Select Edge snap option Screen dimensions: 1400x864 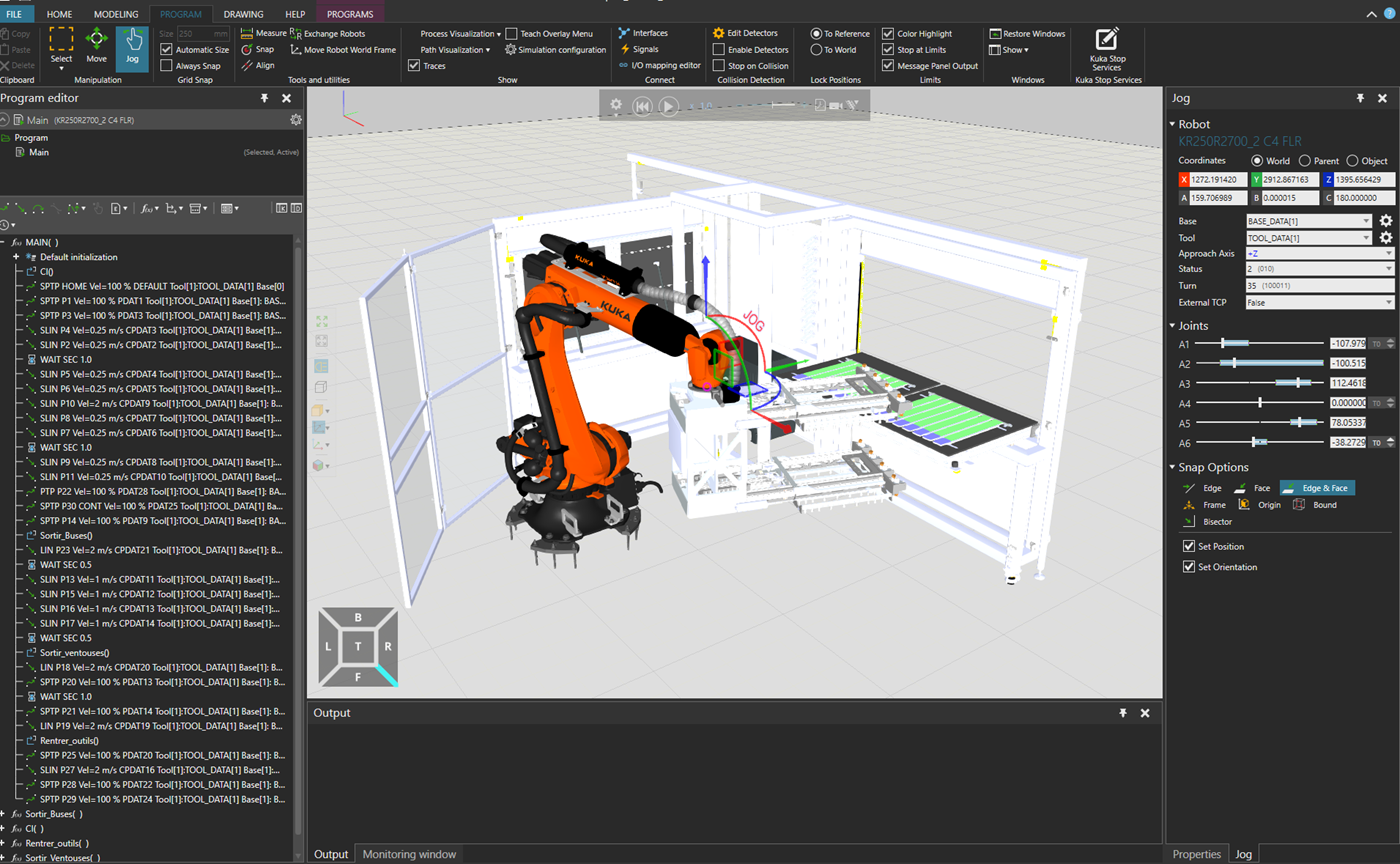pos(1203,488)
